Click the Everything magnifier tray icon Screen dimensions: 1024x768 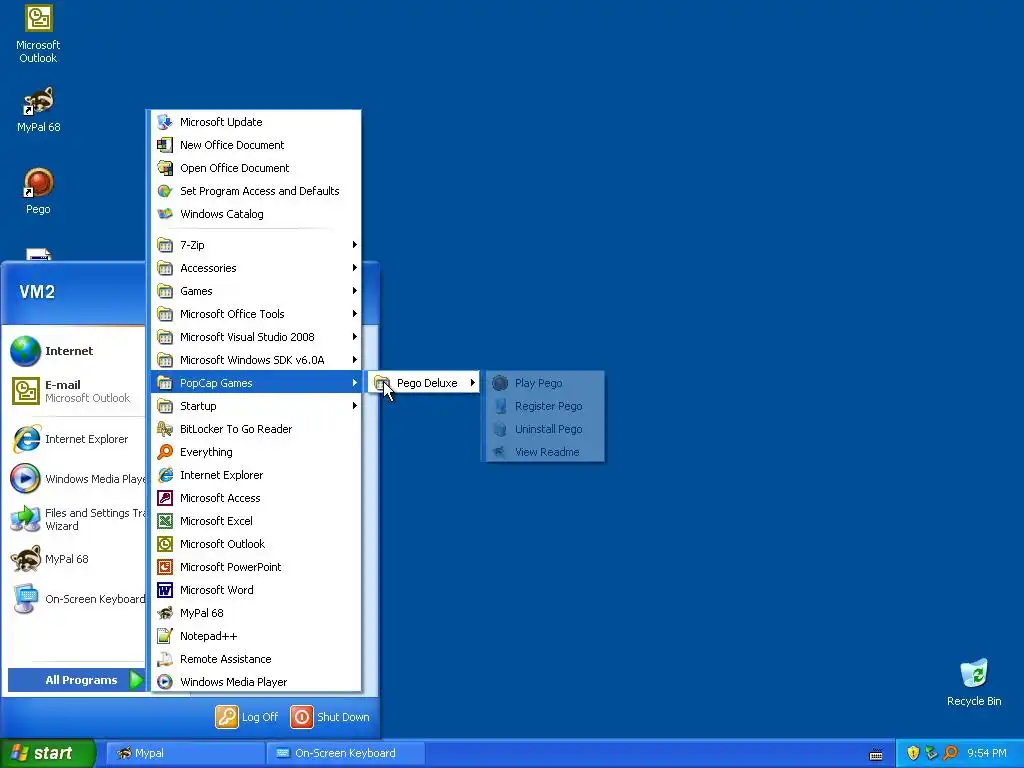point(950,753)
